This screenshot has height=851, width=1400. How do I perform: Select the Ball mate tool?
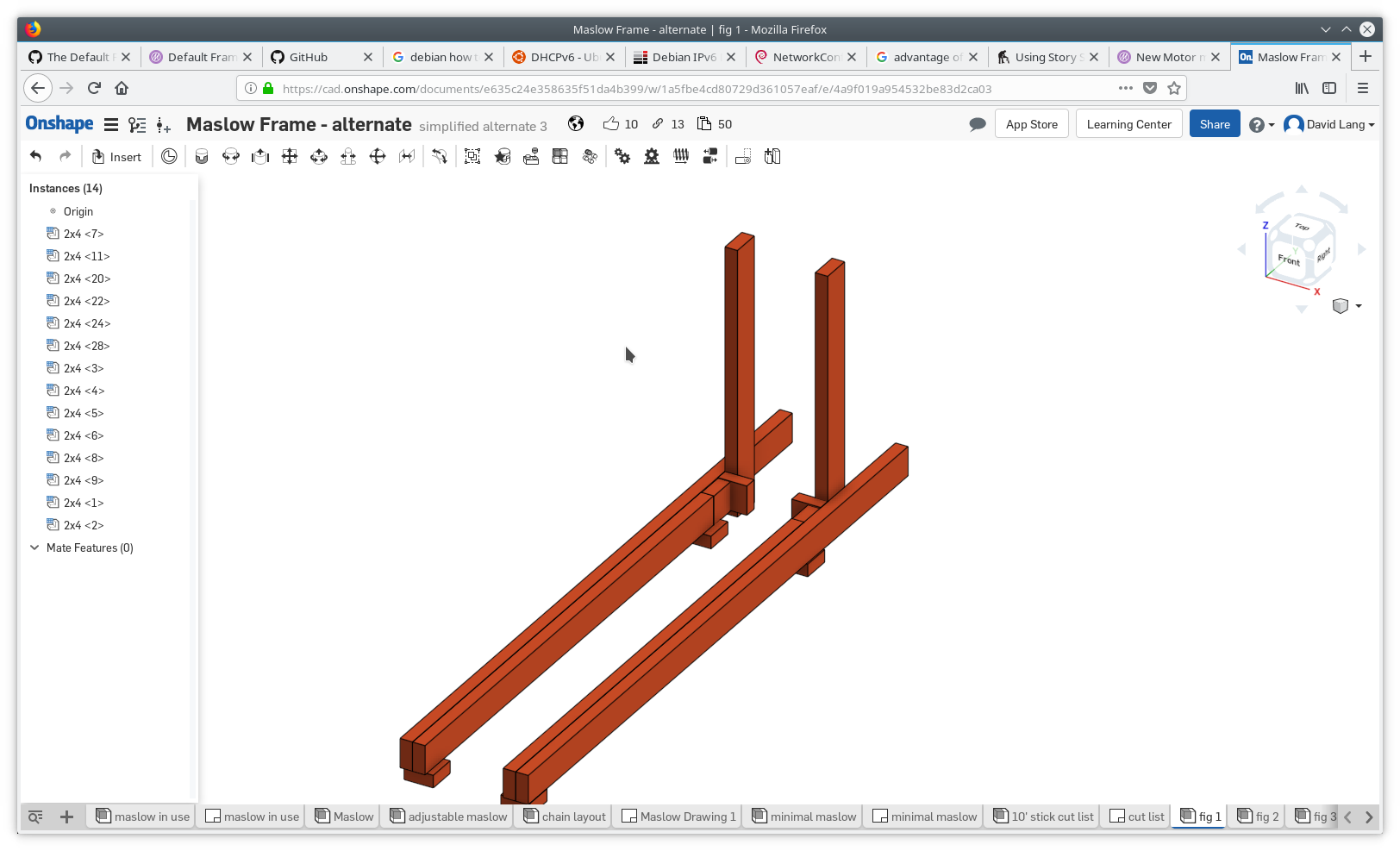coord(378,156)
